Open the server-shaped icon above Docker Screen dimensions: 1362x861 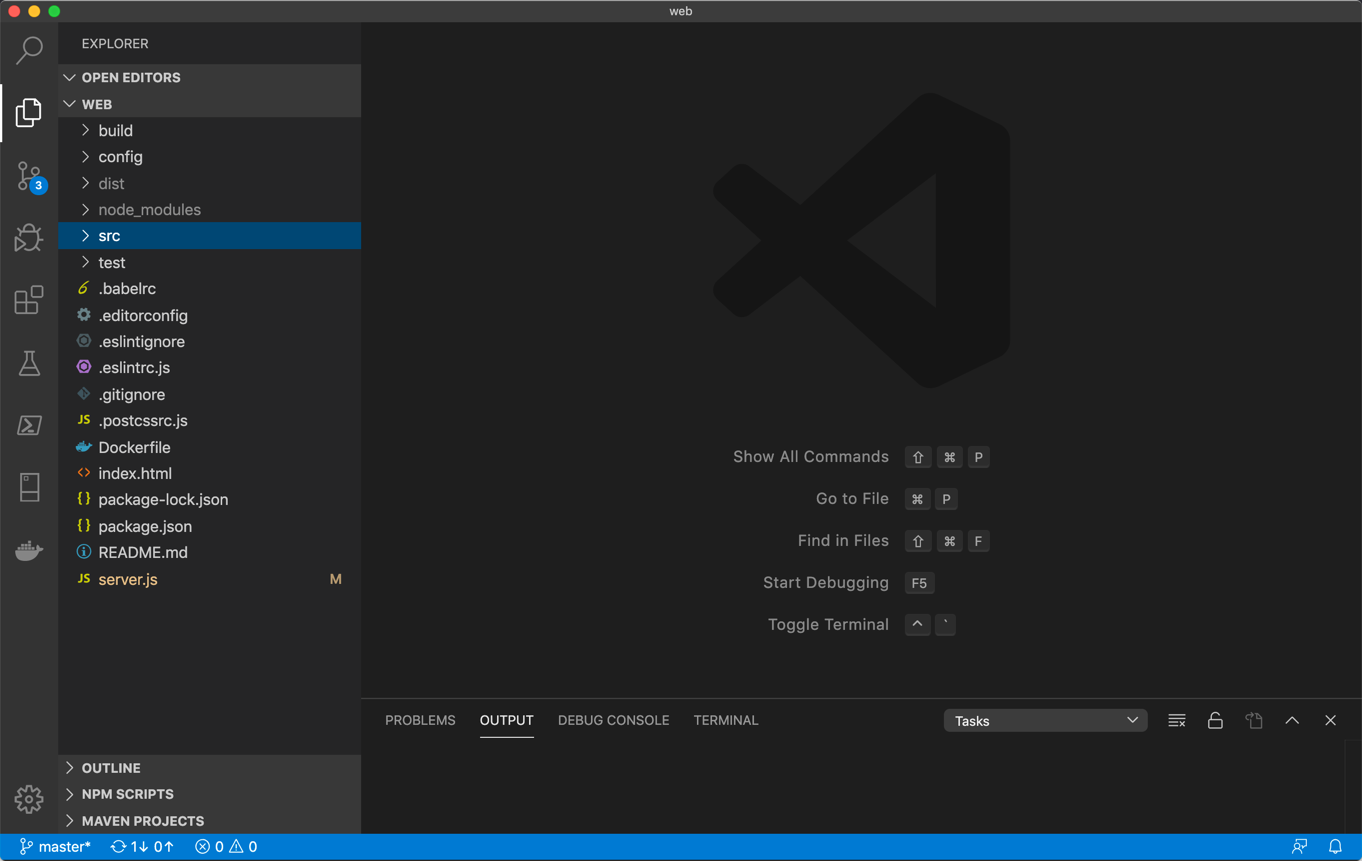click(29, 487)
